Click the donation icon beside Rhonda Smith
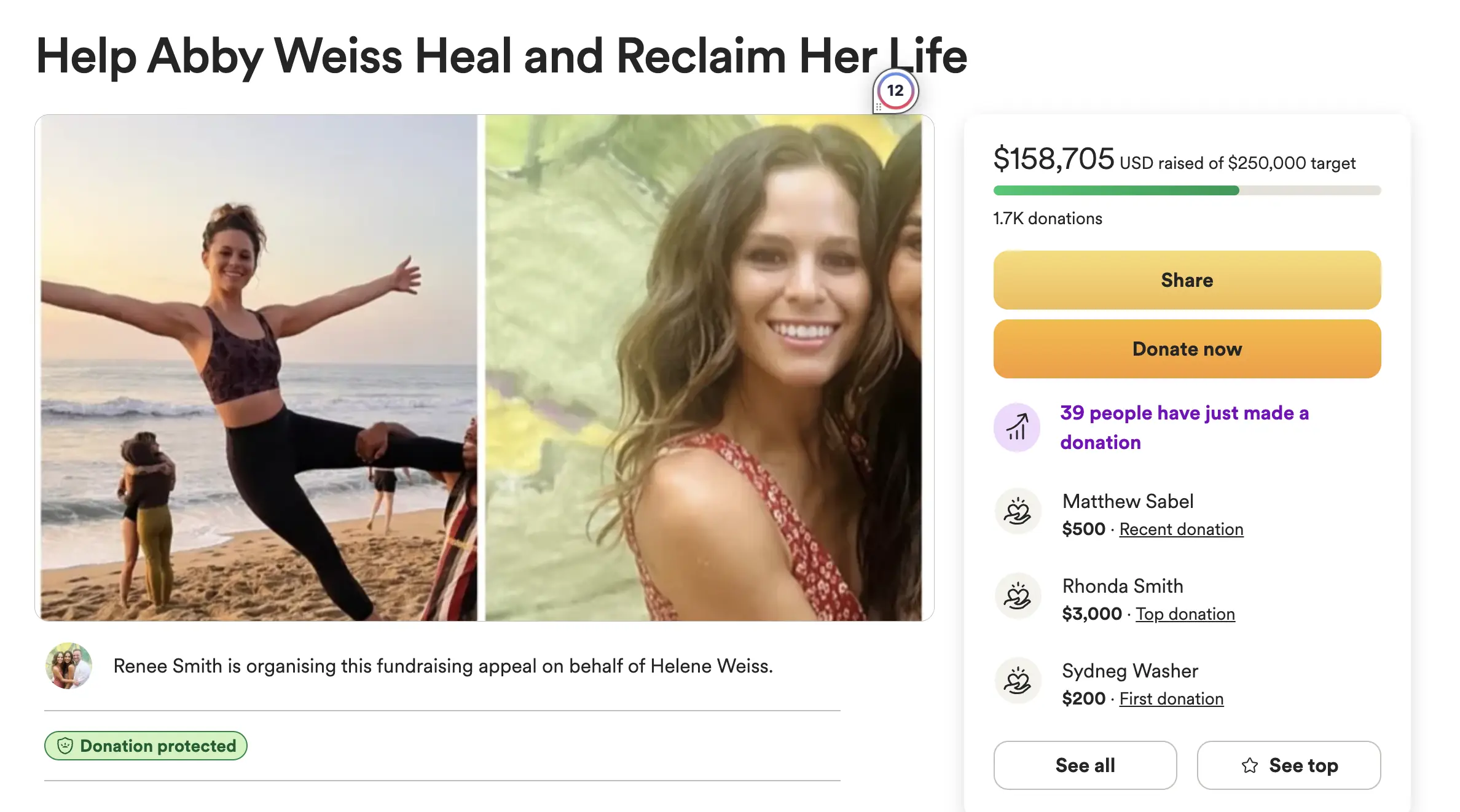The width and height of the screenshot is (1460, 812). tap(1018, 596)
